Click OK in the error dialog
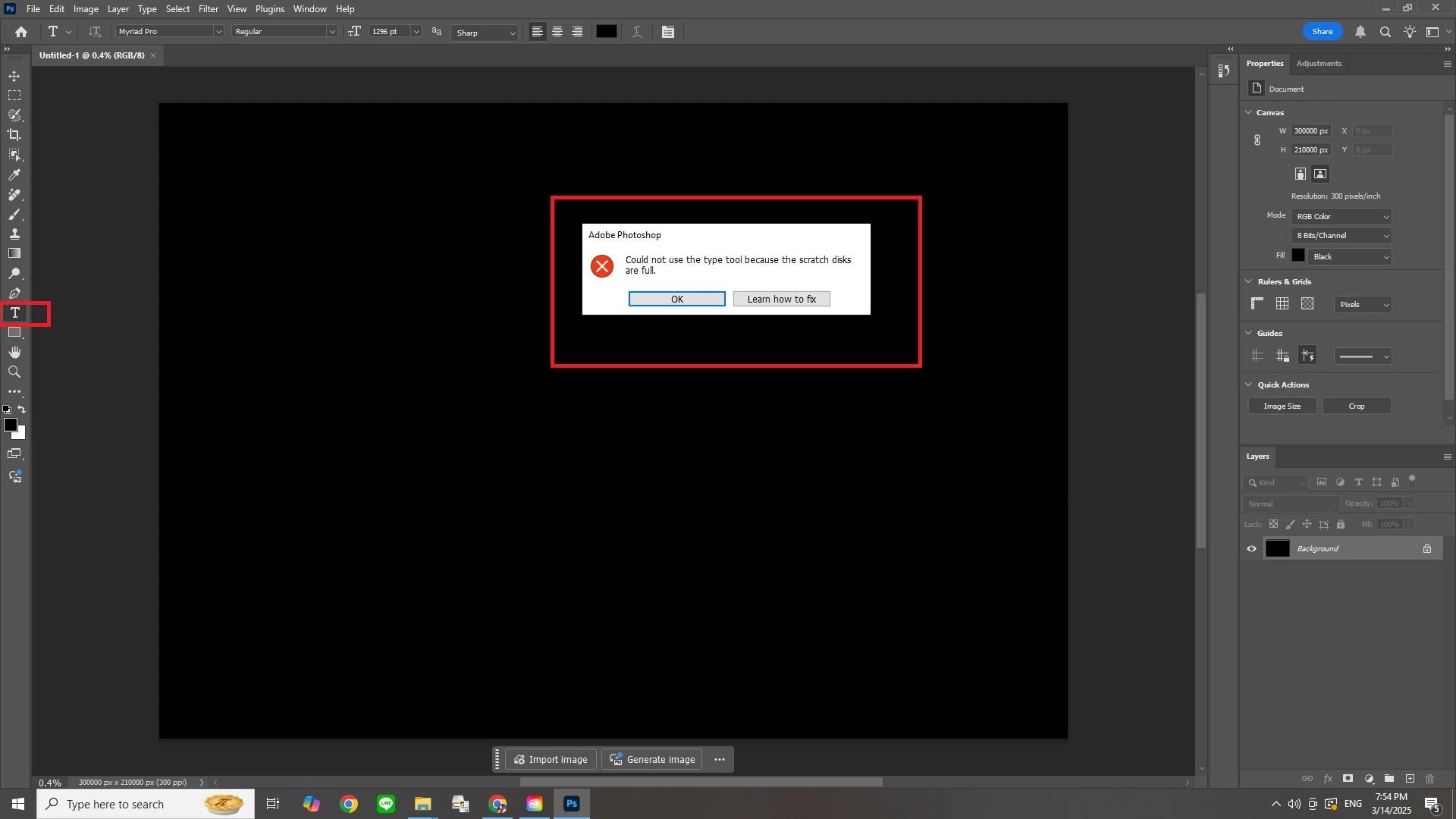 [676, 299]
